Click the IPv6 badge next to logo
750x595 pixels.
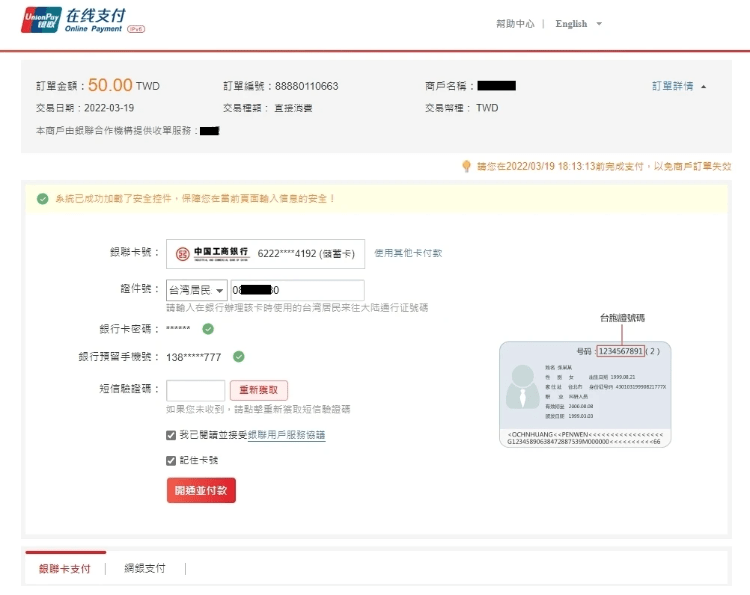(x=136, y=29)
